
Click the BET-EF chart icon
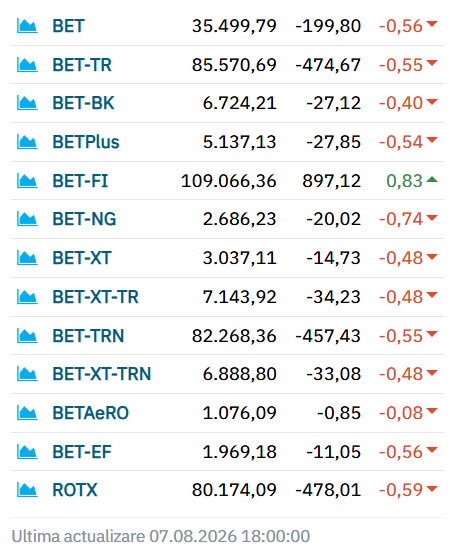click(27, 452)
